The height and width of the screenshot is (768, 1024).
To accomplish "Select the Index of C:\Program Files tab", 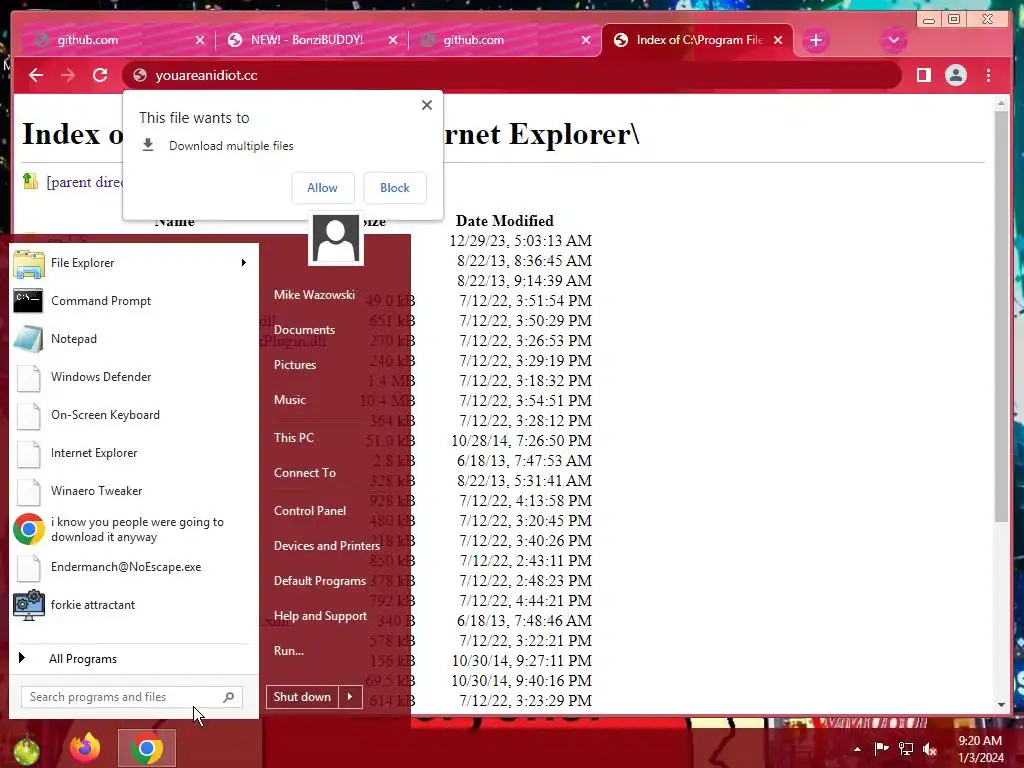I will pos(699,40).
